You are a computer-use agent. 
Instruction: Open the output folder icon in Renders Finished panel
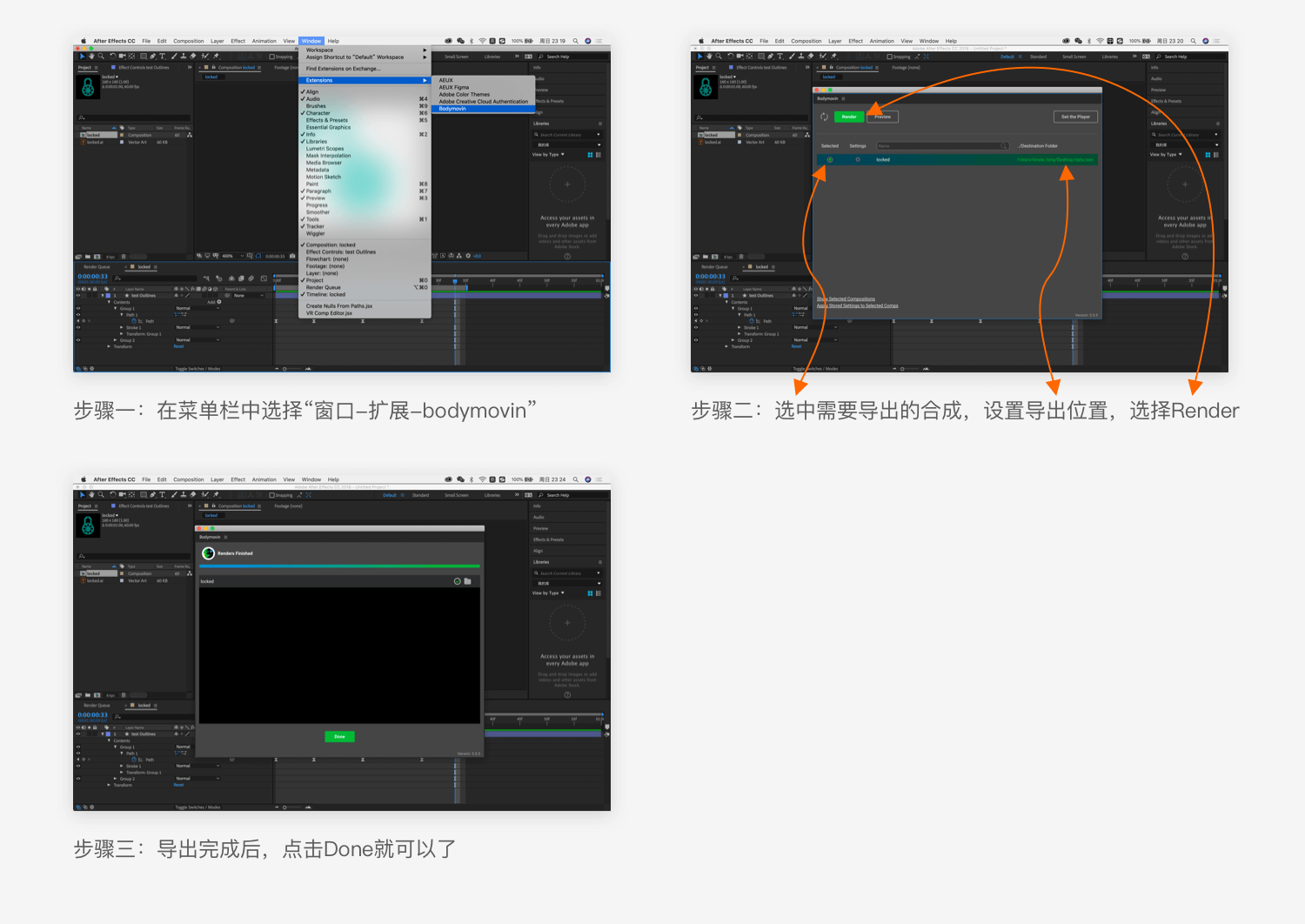pos(467,581)
